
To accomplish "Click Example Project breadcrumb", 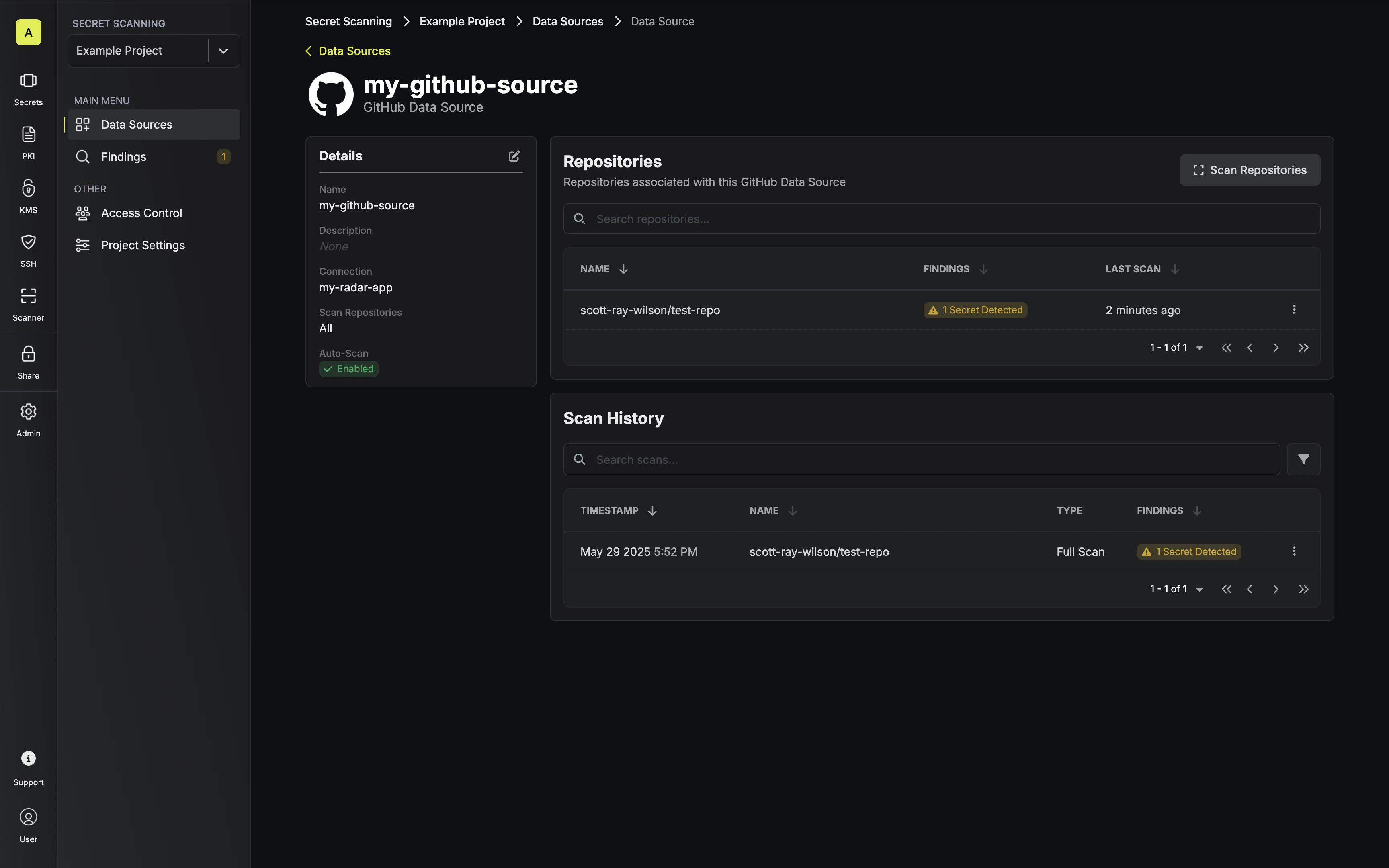I will pos(462,21).
